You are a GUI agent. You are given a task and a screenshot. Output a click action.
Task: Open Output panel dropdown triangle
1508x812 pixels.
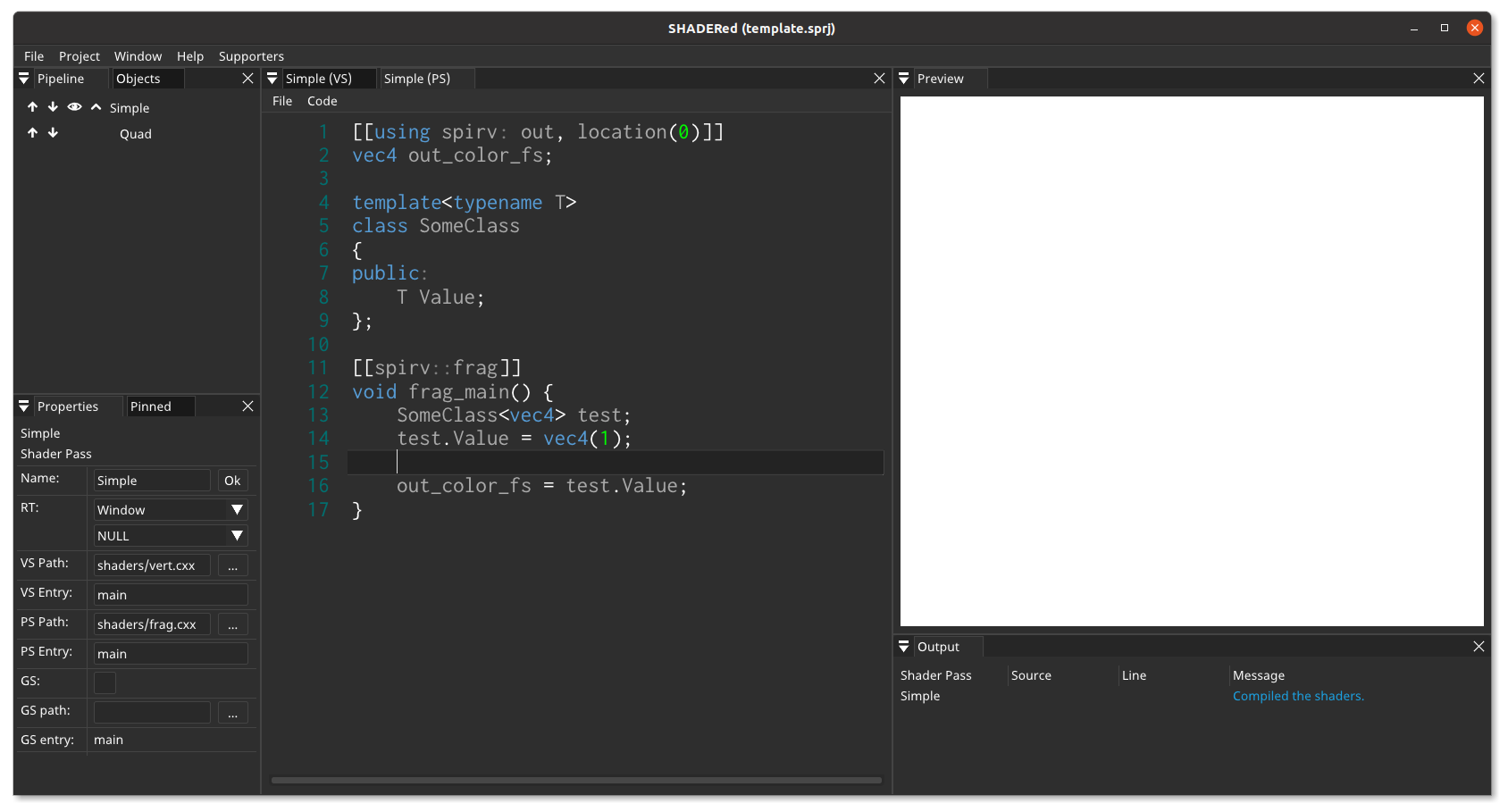[x=904, y=647]
